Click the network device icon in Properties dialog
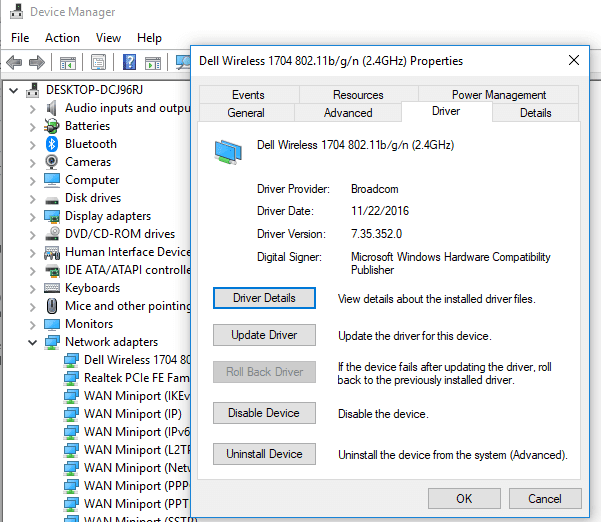 [x=228, y=153]
